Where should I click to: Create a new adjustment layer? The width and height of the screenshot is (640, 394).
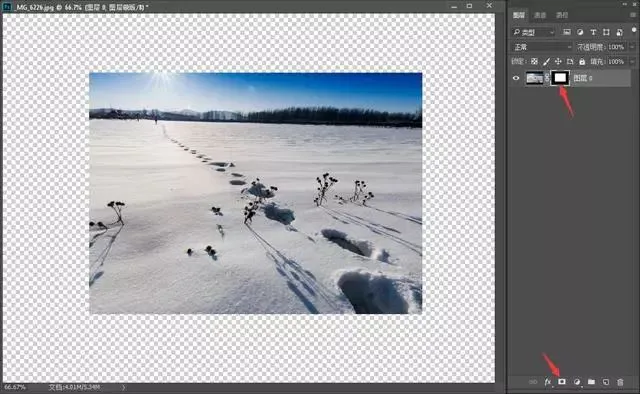577,382
